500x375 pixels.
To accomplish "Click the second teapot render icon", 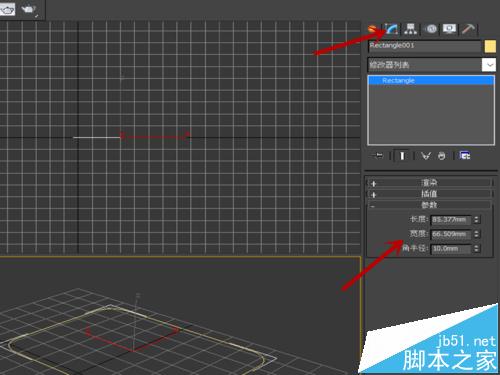I will coord(29,9).
